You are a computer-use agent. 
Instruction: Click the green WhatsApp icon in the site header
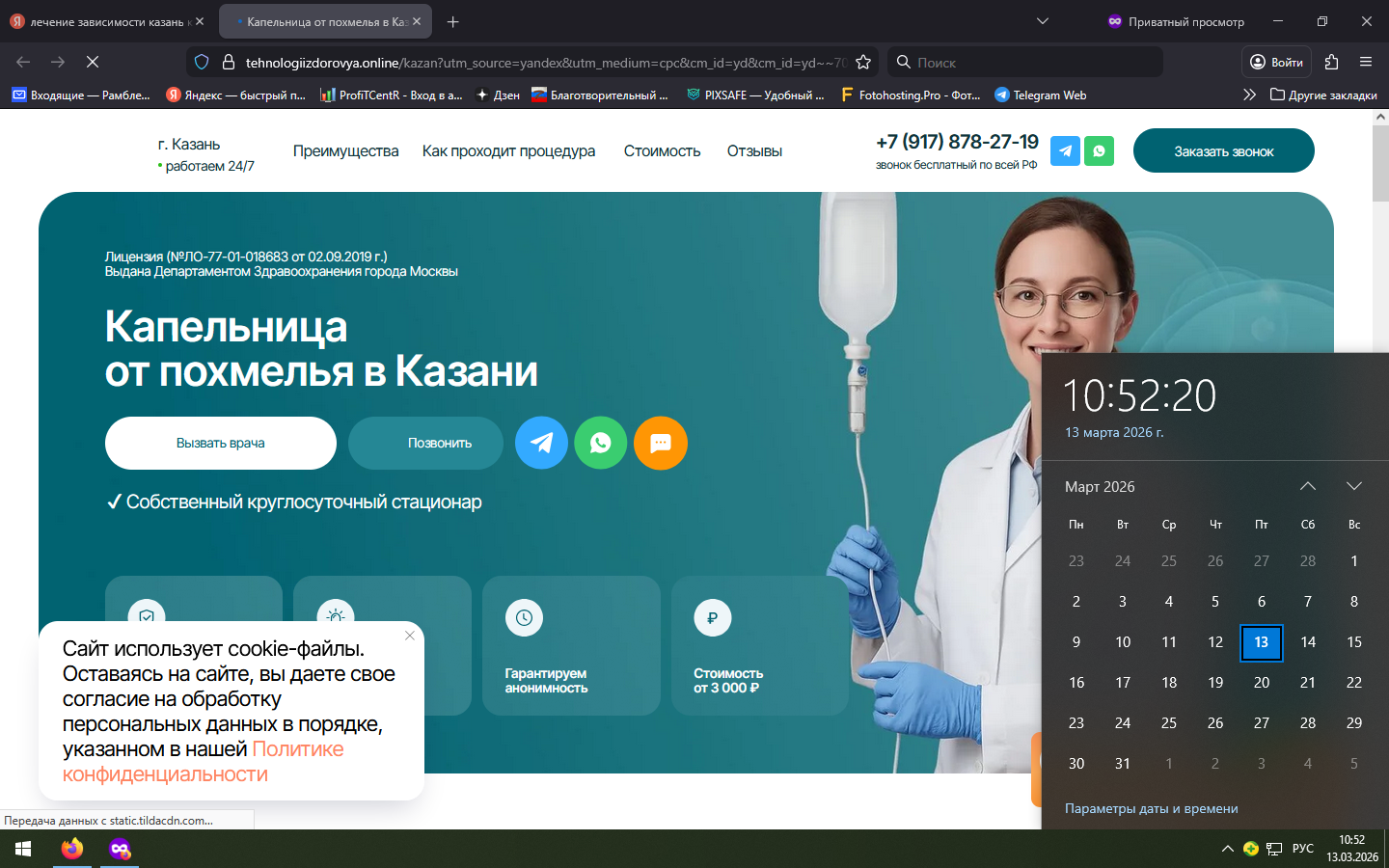point(1099,150)
